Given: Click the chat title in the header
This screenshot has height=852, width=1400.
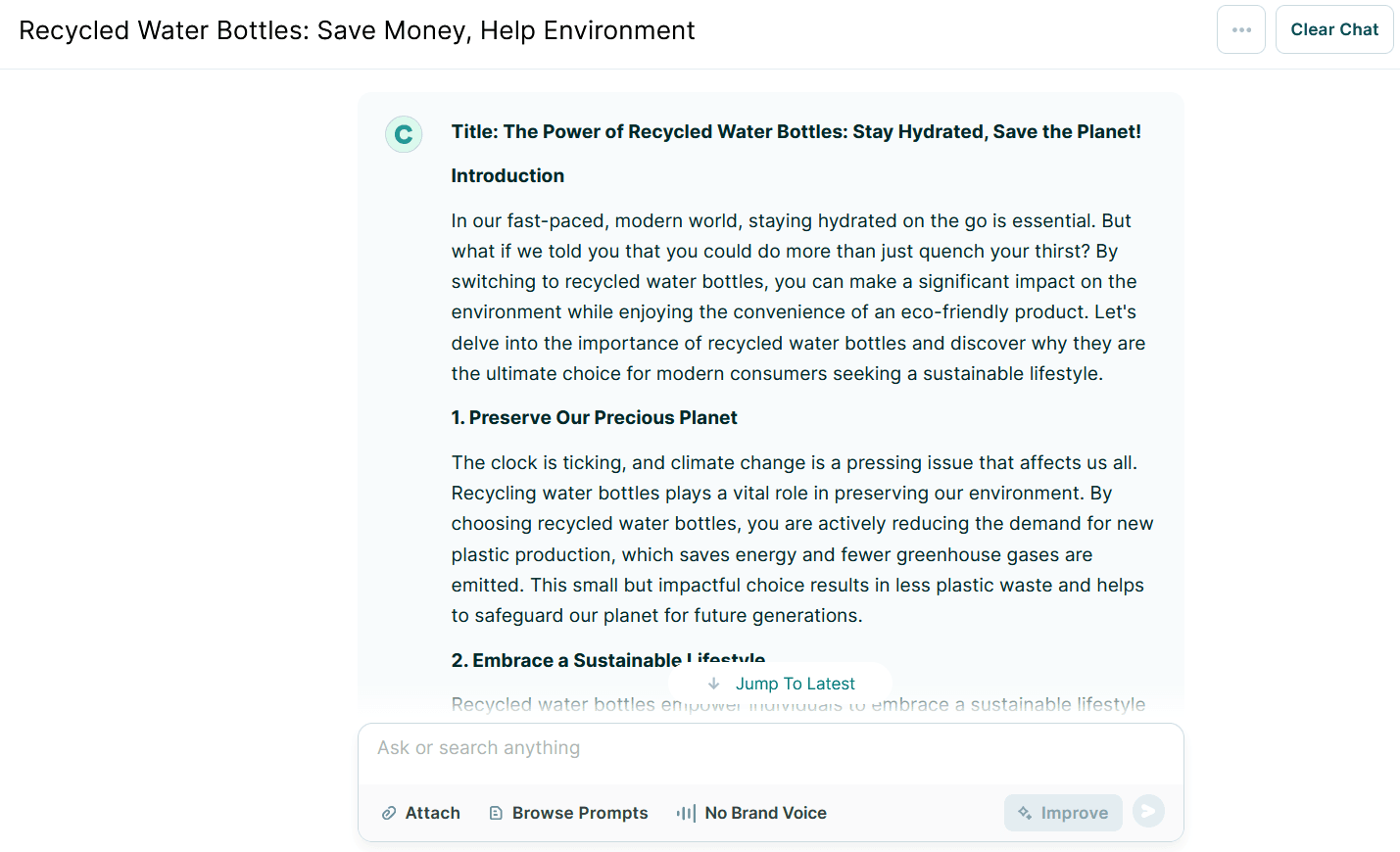Looking at the screenshot, I should [357, 30].
